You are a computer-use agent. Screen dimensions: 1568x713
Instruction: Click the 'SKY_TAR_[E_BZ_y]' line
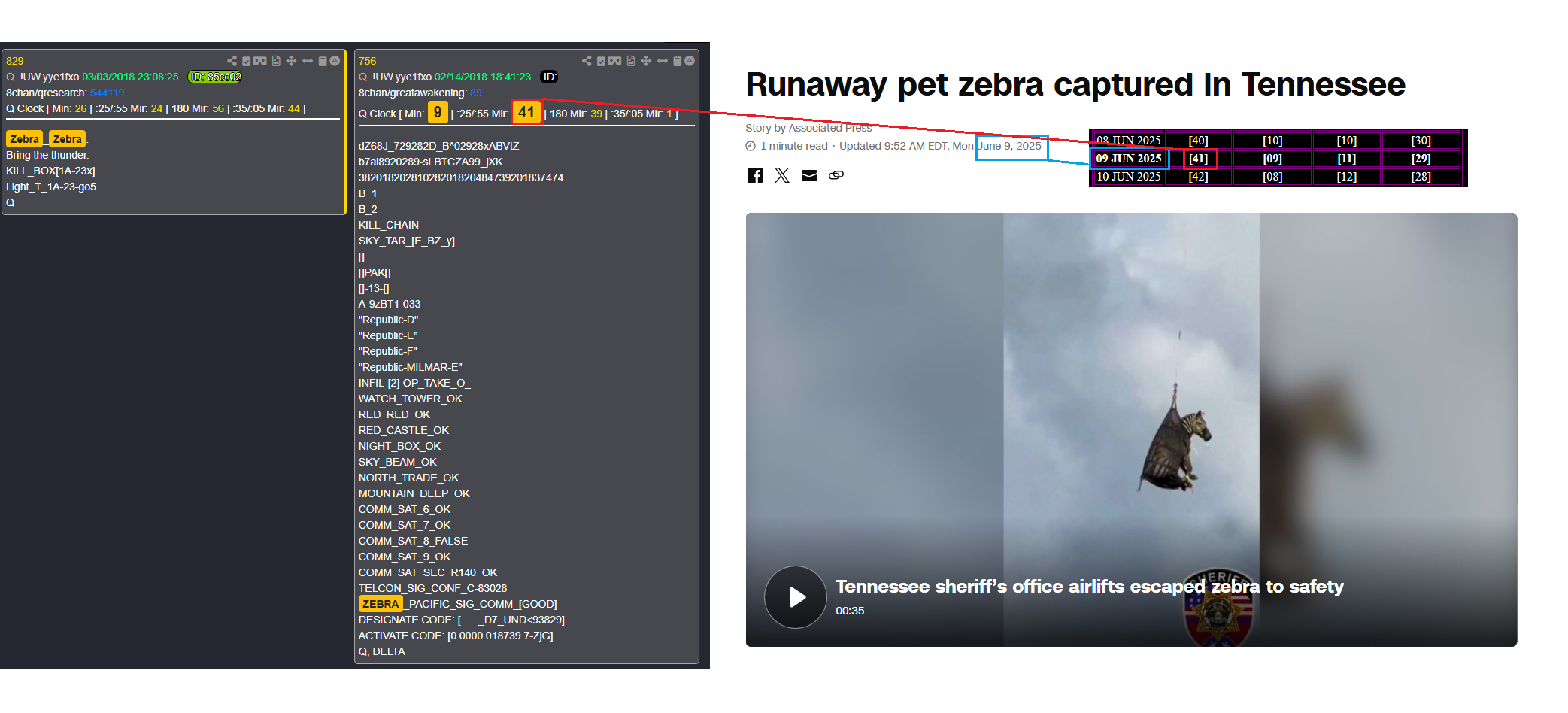point(407,241)
